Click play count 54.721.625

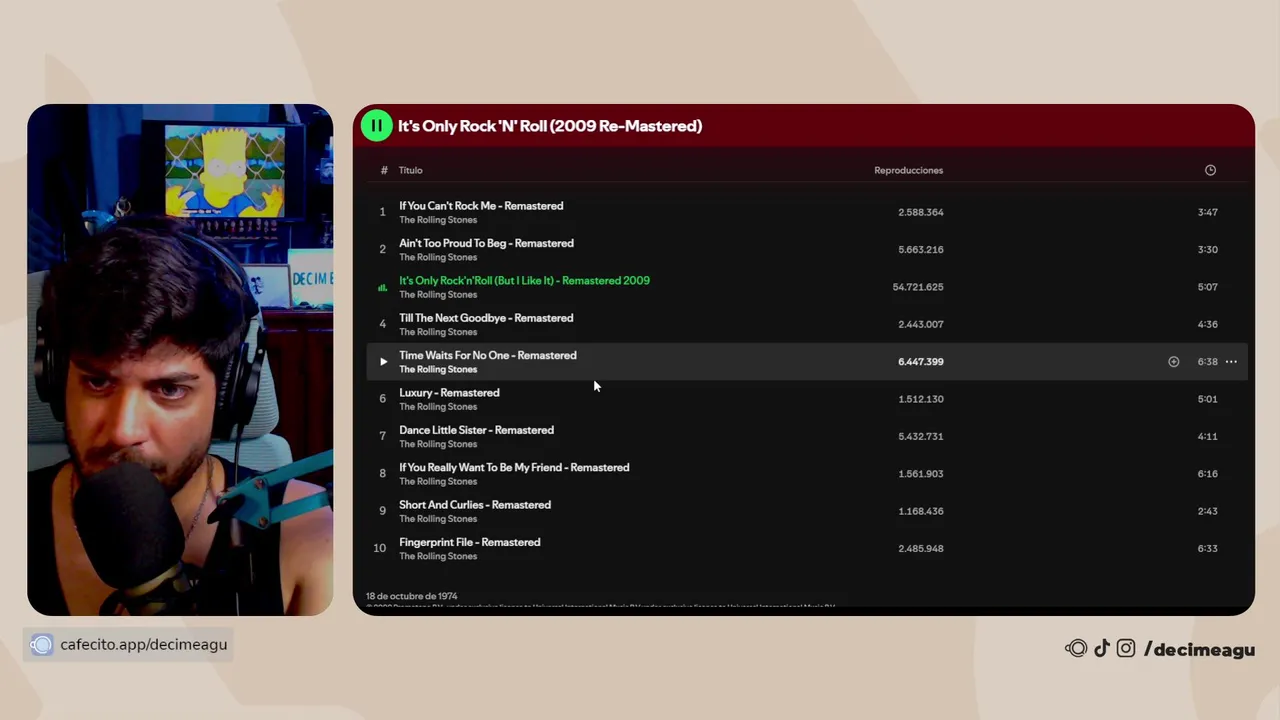point(918,287)
